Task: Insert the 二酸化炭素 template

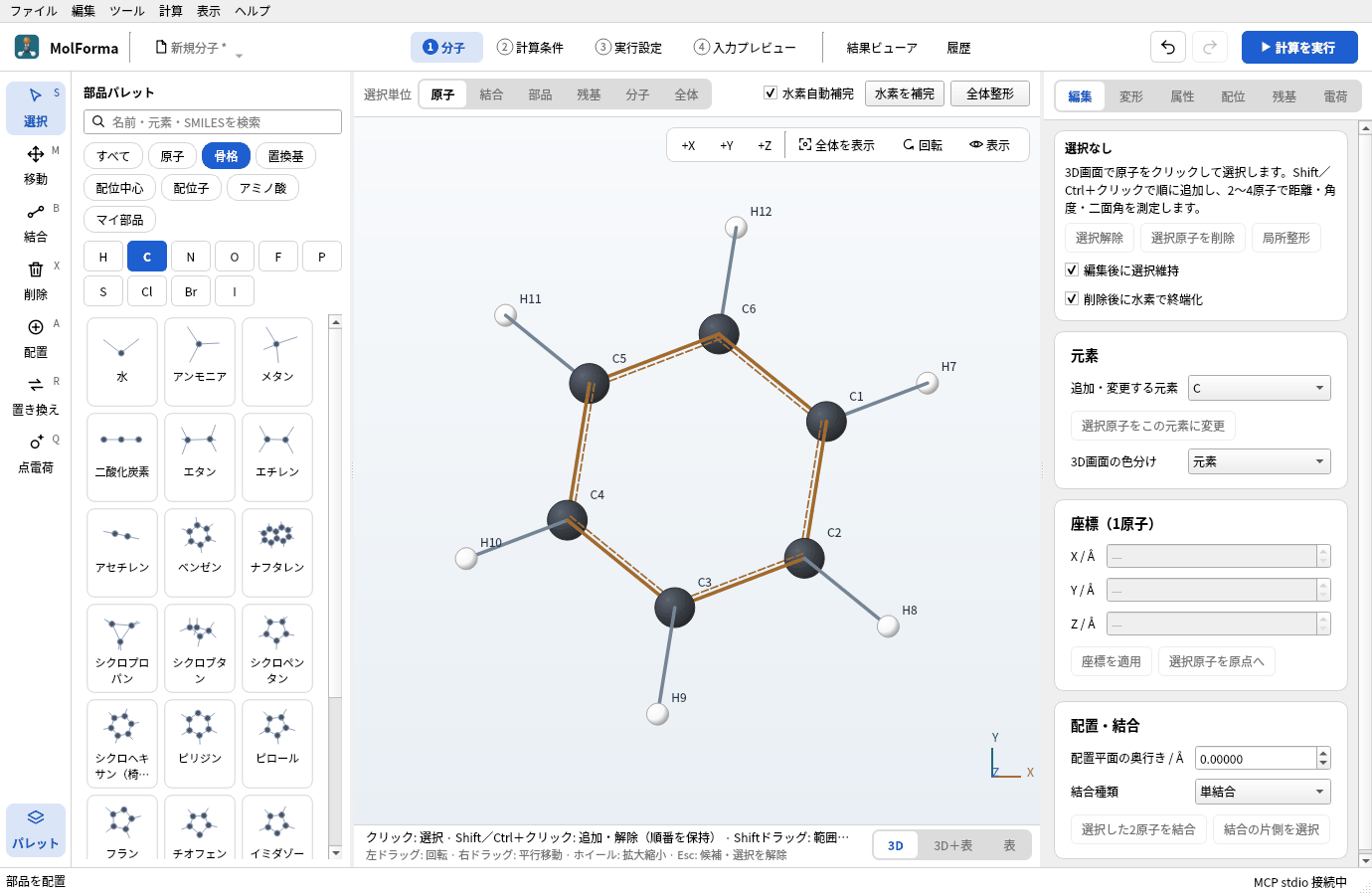Action: (x=122, y=457)
